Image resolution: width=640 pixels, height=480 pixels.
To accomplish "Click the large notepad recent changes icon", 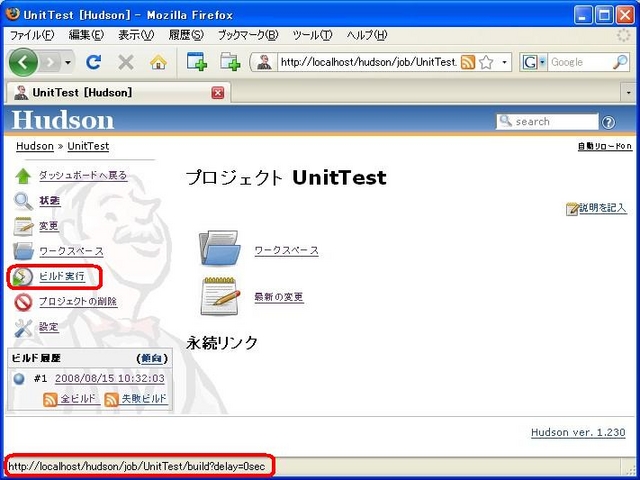I will coord(220,296).
